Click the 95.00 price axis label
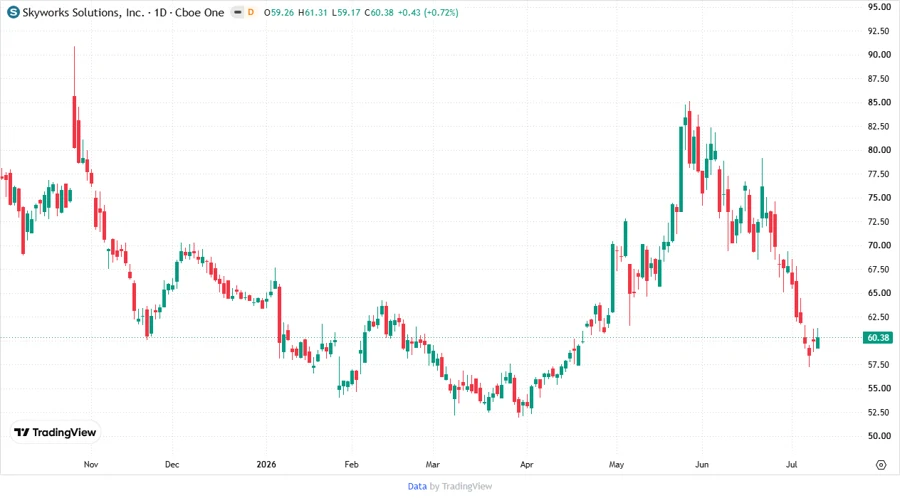900x498 pixels. 879,7
